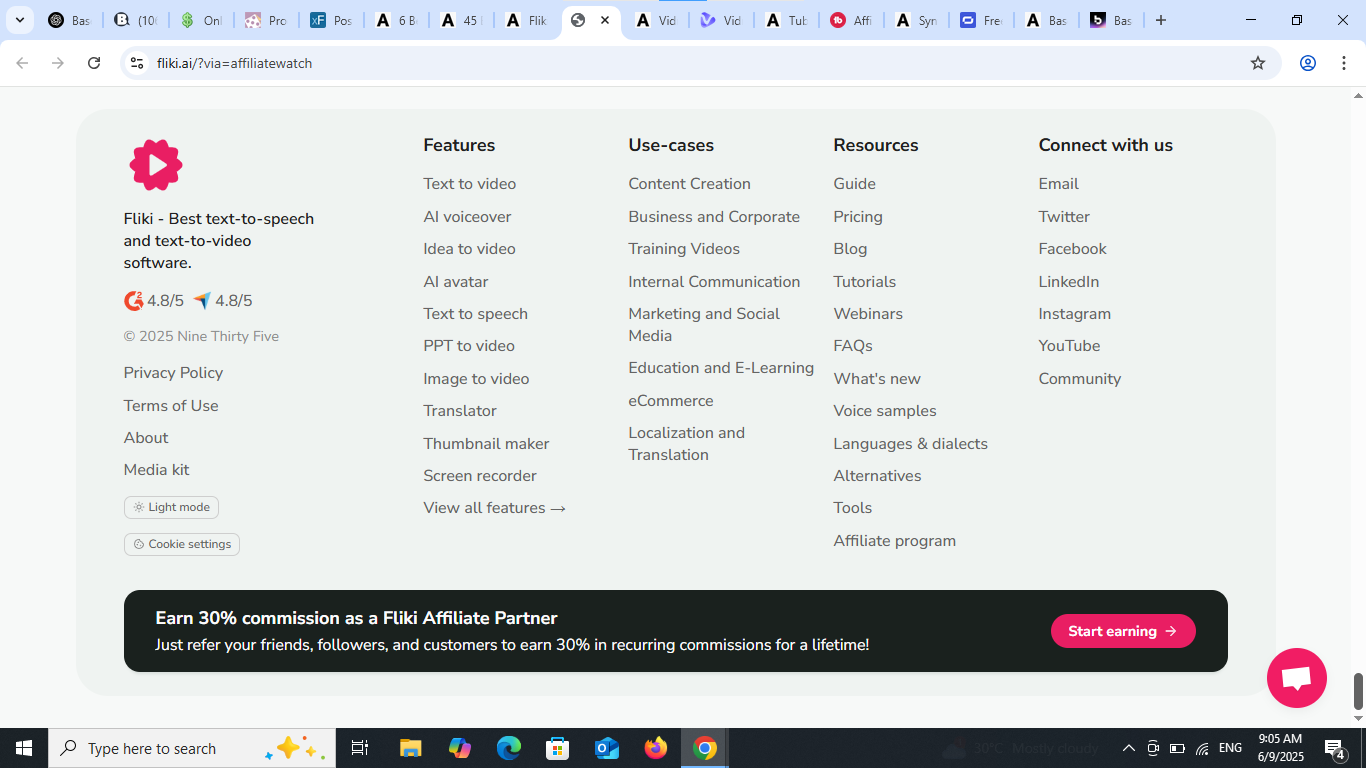Screen dimensions: 1366x768
Task: Open the Community link
Action: (x=1080, y=379)
